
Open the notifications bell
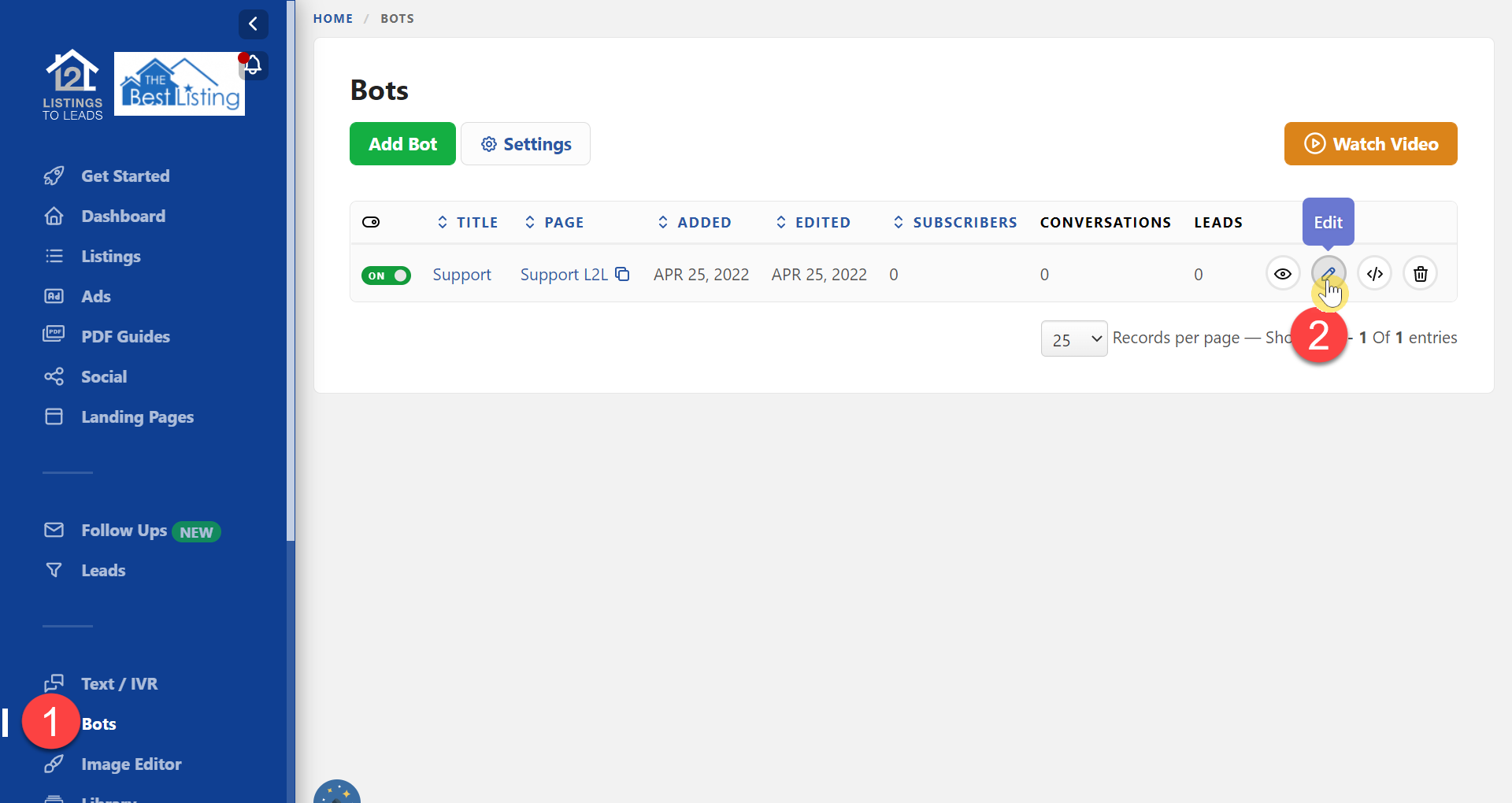[253, 65]
